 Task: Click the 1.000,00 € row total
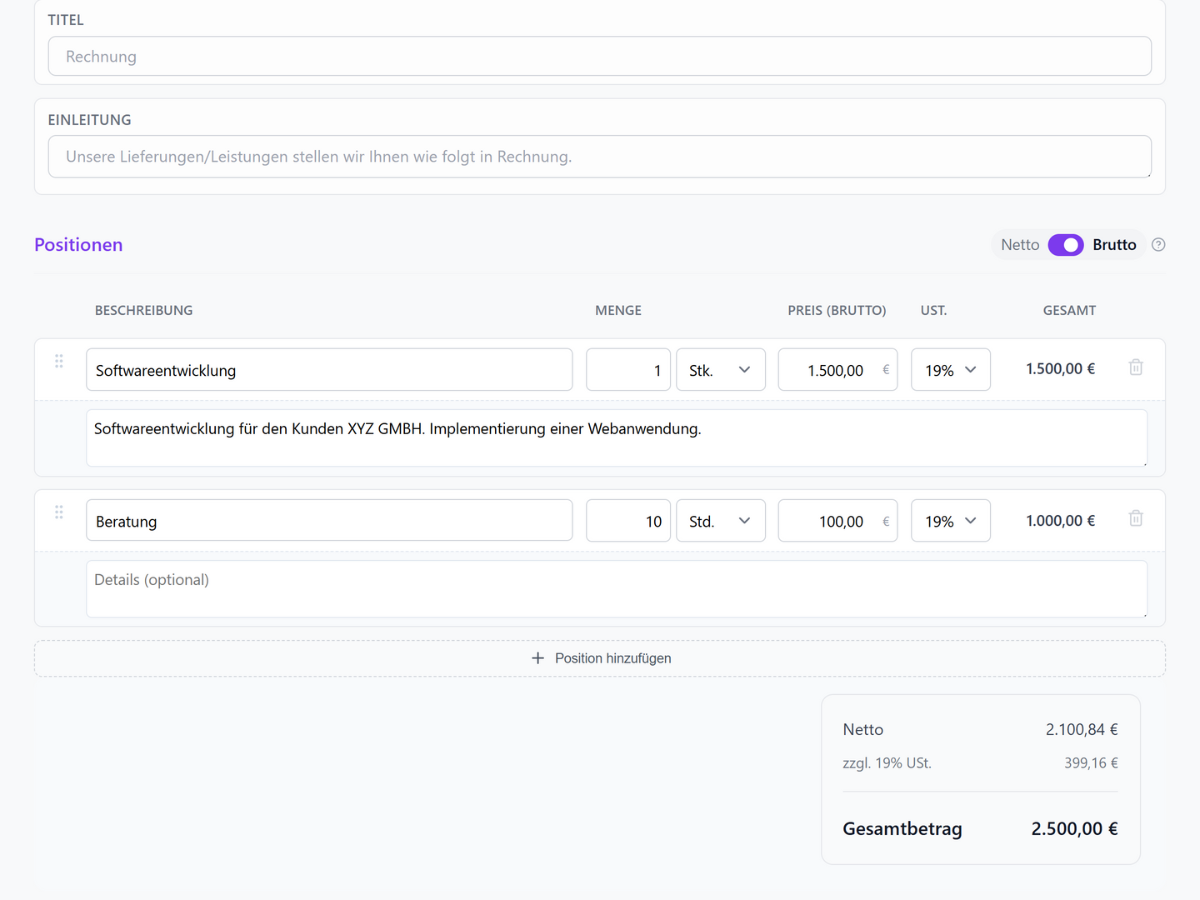point(1060,520)
